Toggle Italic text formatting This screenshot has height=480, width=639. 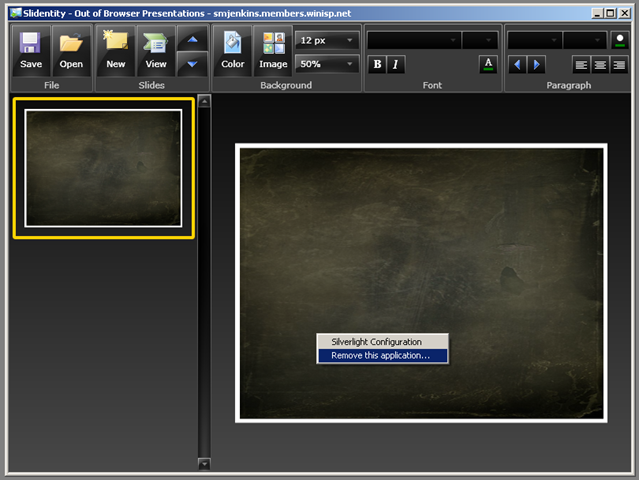coord(396,64)
